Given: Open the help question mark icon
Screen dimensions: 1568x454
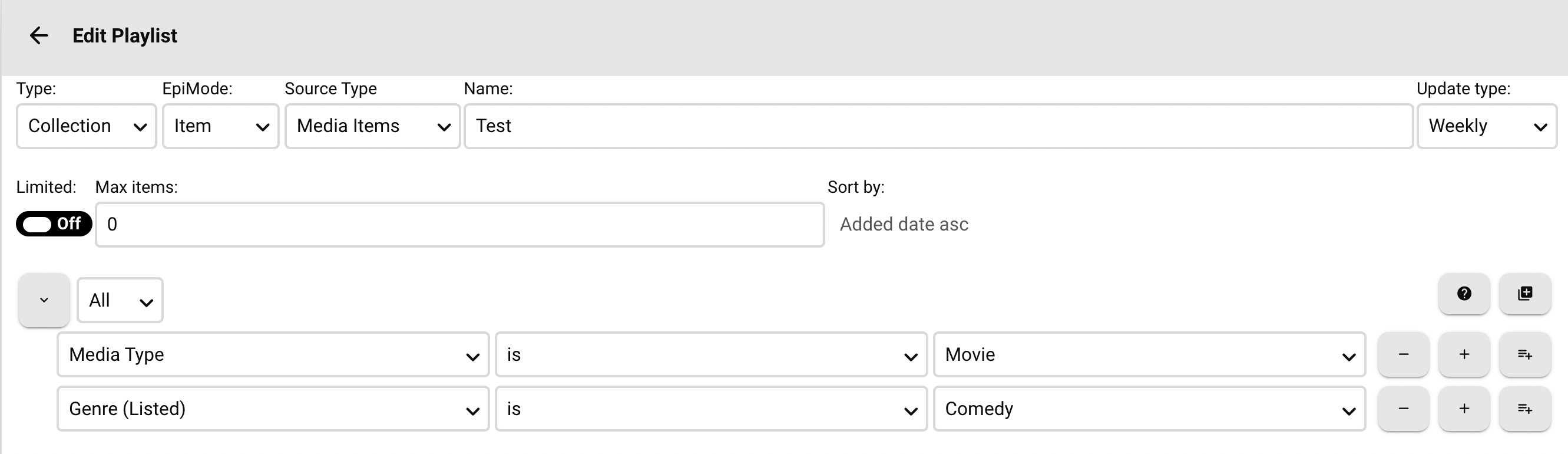Looking at the screenshot, I should tap(1464, 294).
